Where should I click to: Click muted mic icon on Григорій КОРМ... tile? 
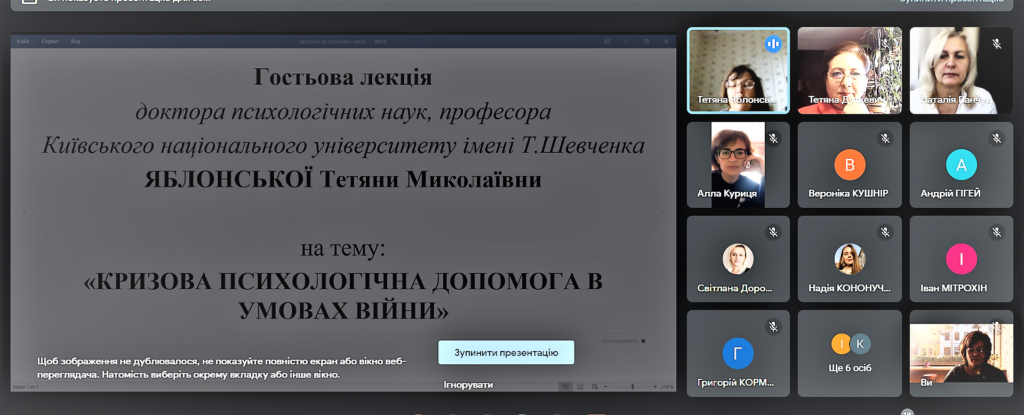click(773, 326)
